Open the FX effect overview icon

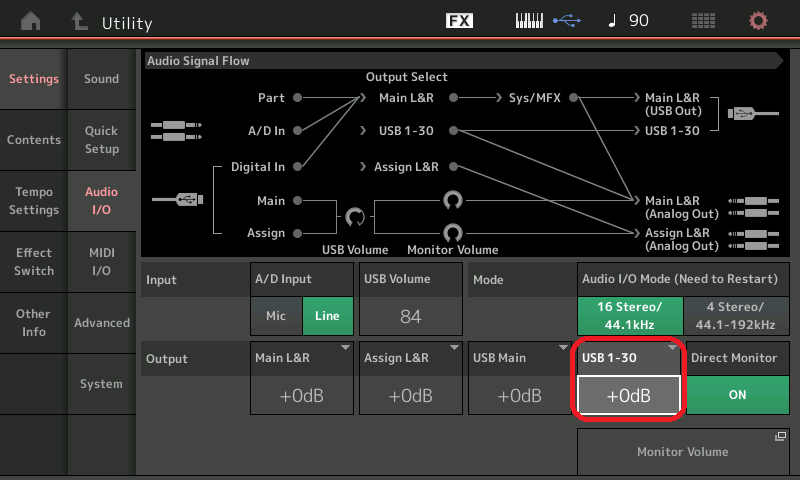[x=459, y=21]
